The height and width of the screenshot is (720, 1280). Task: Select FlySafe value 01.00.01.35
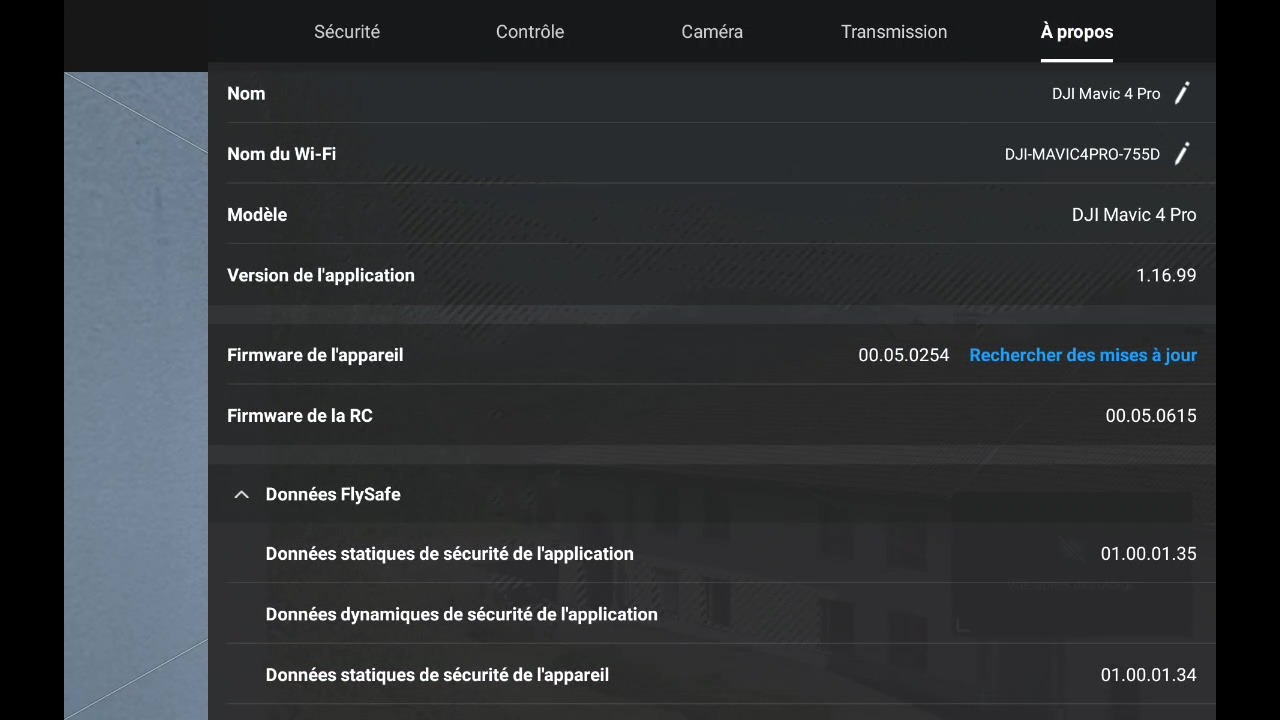[x=1149, y=554]
